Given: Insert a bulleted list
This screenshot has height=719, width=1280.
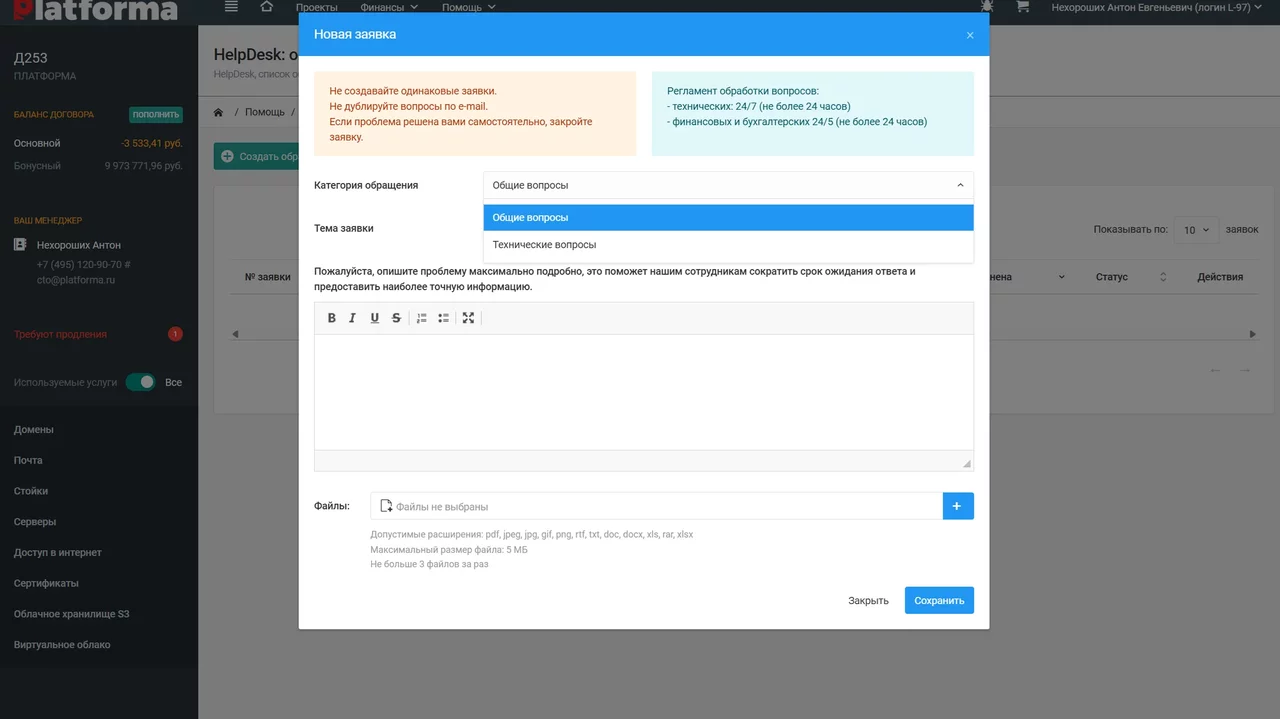Looking at the screenshot, I should (443, 318).
